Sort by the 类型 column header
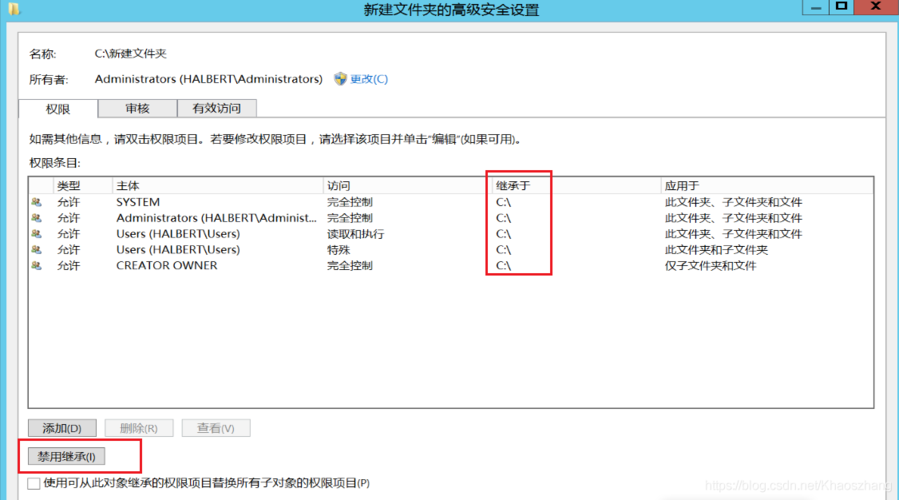Viewport: 899px width, 500px height. [83, 186]
